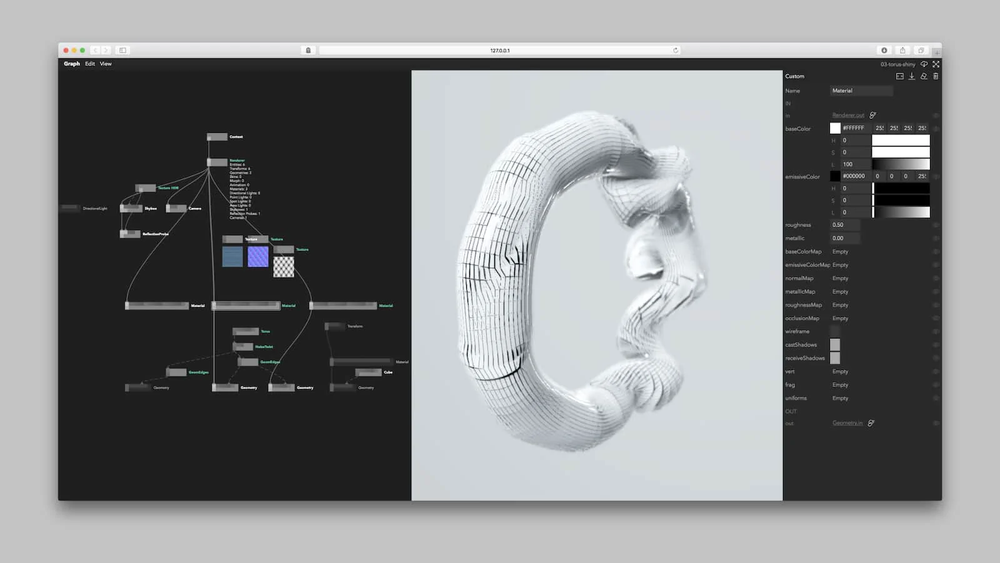Open the Edit menu
The height and width of the screenshot is (563, 1000).
click(90, 63)
